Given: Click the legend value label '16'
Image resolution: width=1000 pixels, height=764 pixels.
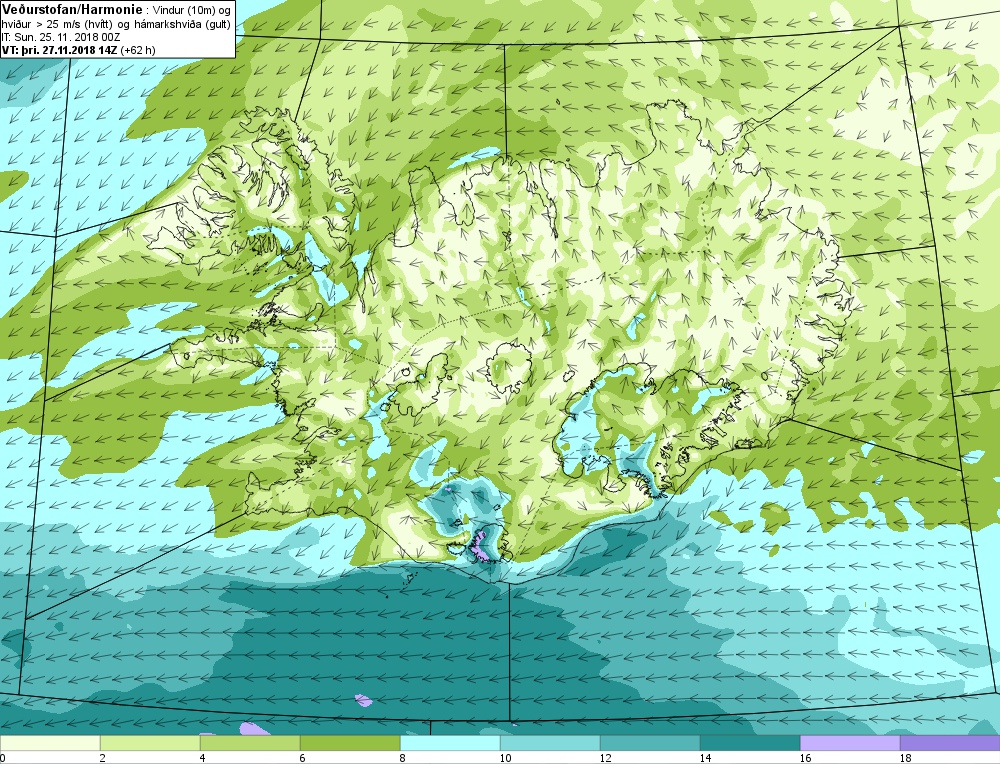Looking at the screenshot, I should click(x=805, y=758).
